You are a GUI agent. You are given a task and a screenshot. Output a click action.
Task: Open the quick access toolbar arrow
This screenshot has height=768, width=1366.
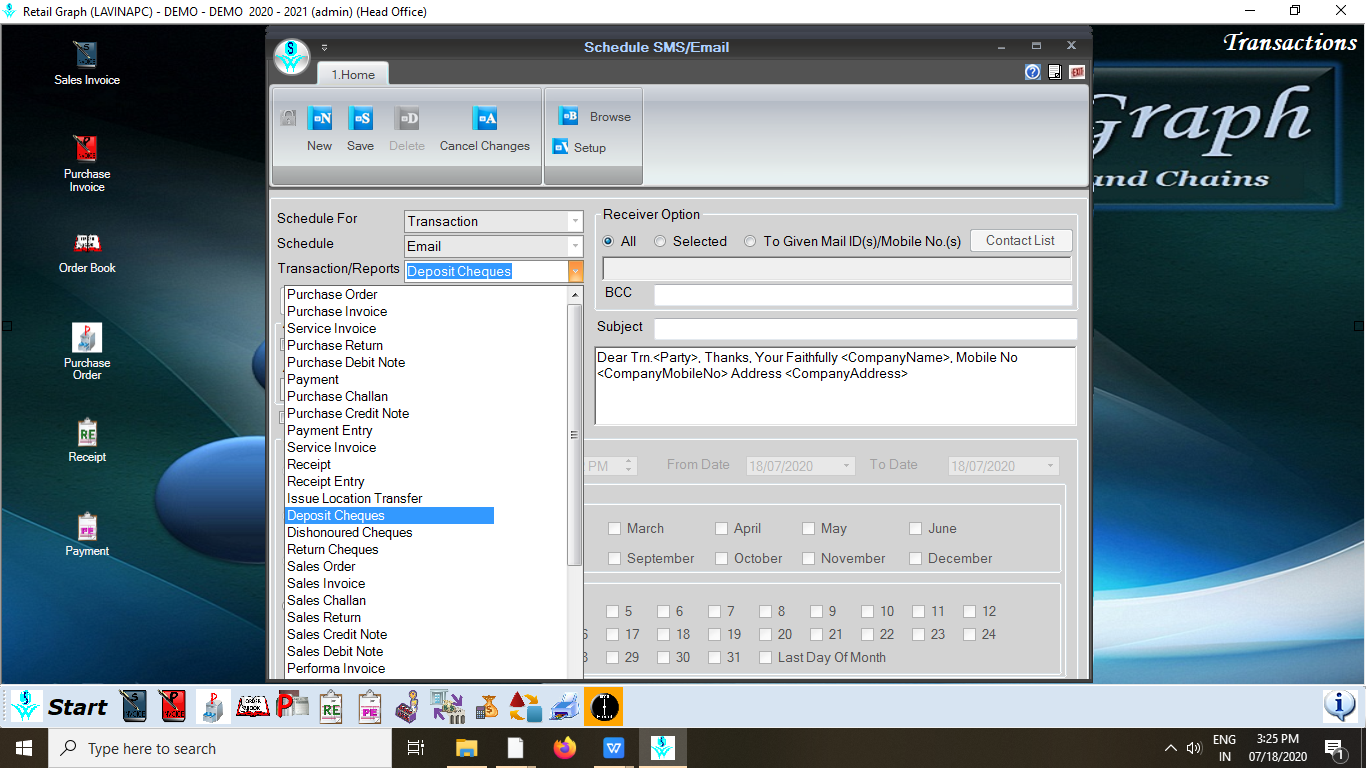(324, 47)
